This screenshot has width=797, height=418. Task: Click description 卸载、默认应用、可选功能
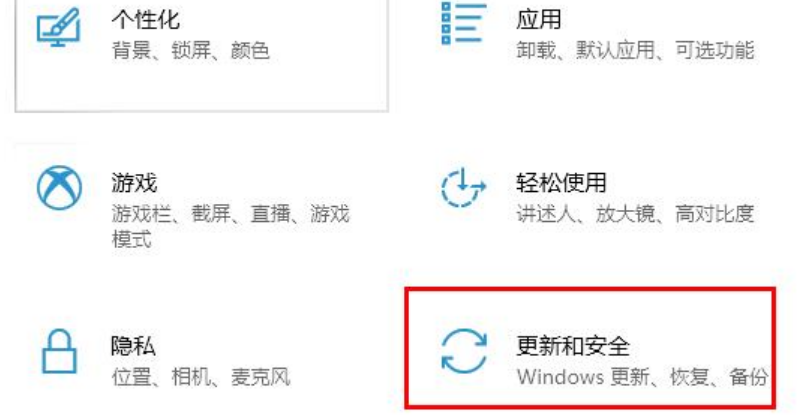635,50
